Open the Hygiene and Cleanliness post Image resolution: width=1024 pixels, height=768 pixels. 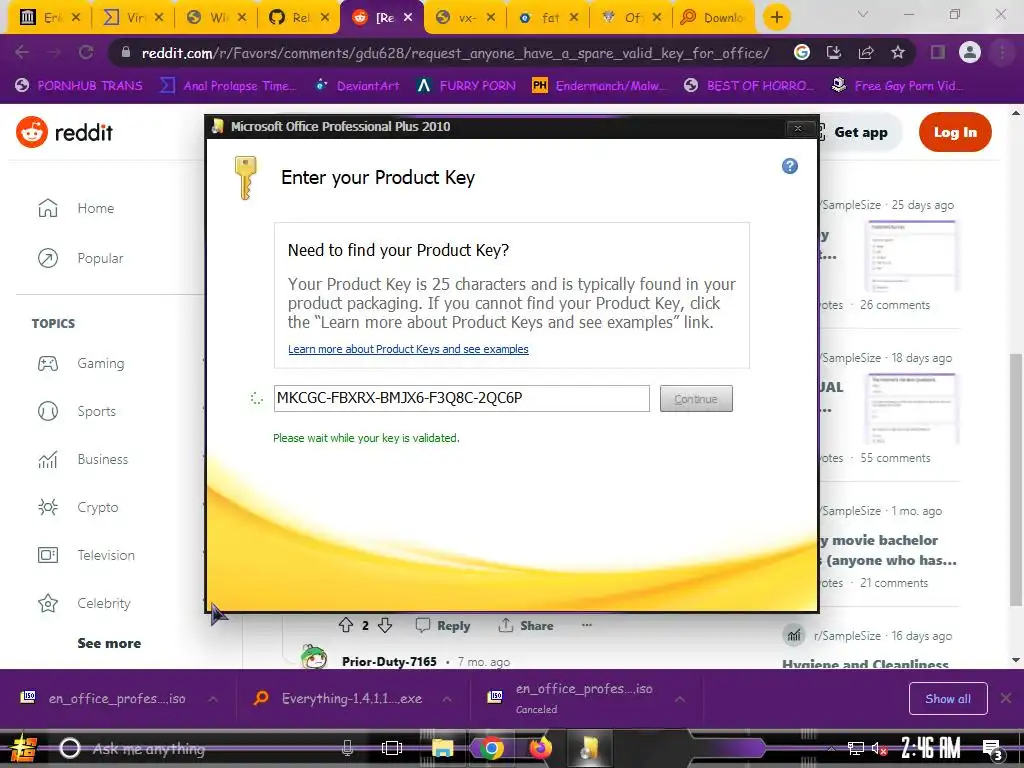pos(865,664)
